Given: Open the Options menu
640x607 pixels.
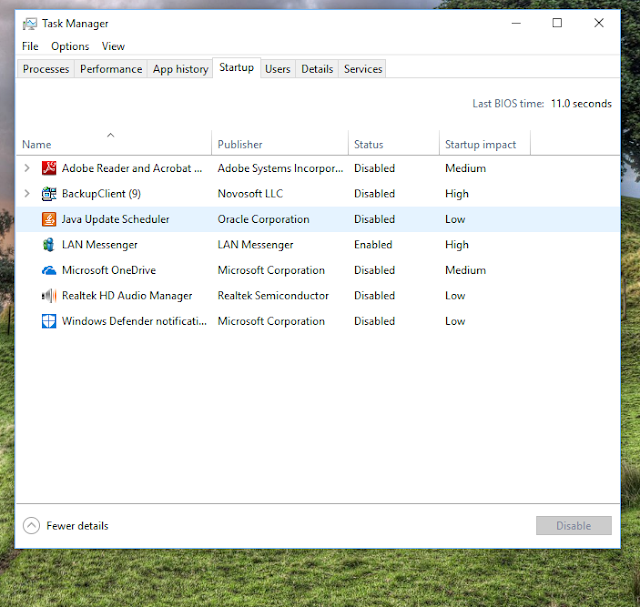Looking at the screenshot, I should pyautogui.click(x=70, y=47).
